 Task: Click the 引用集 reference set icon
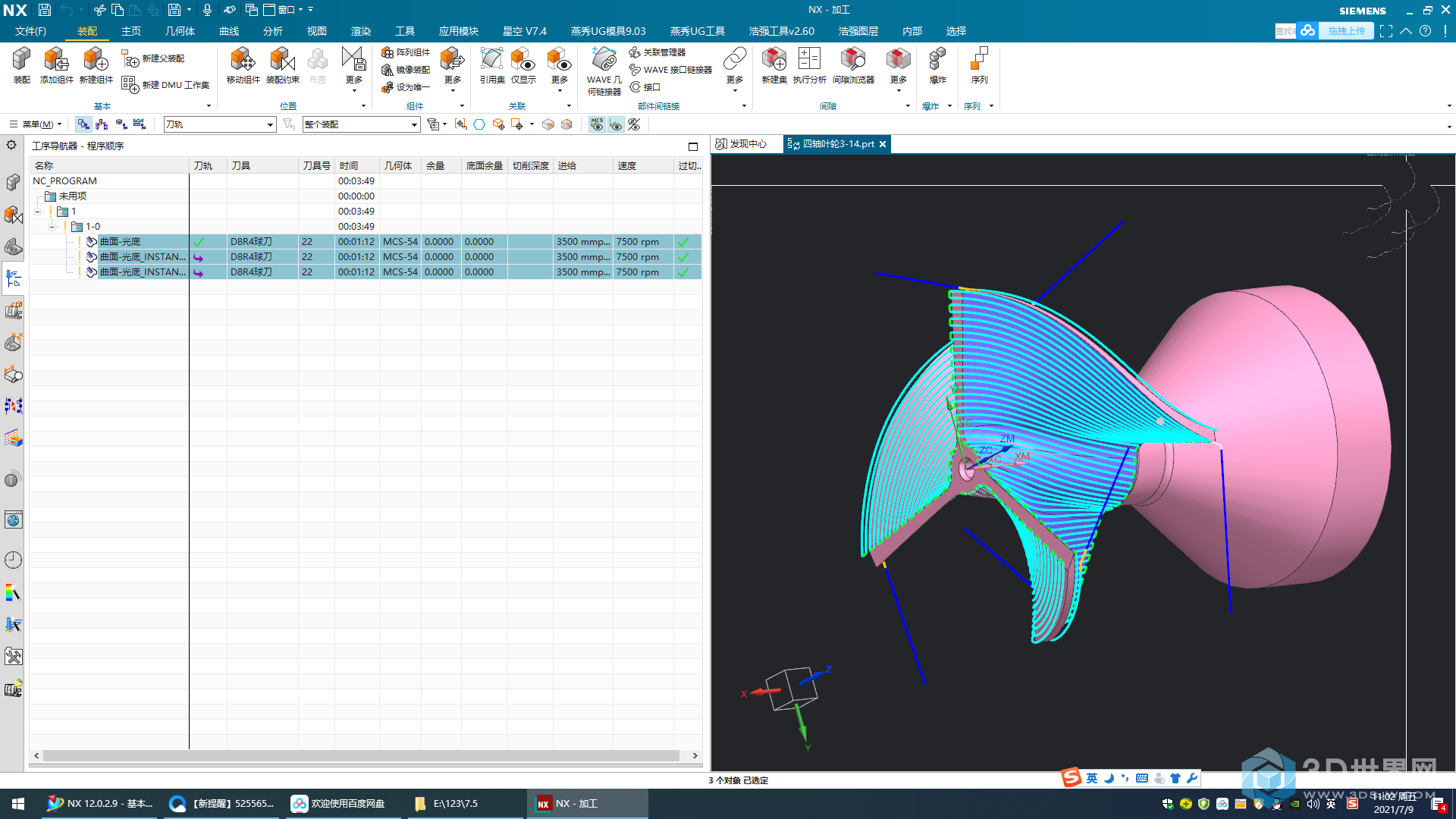click(491, 66)
